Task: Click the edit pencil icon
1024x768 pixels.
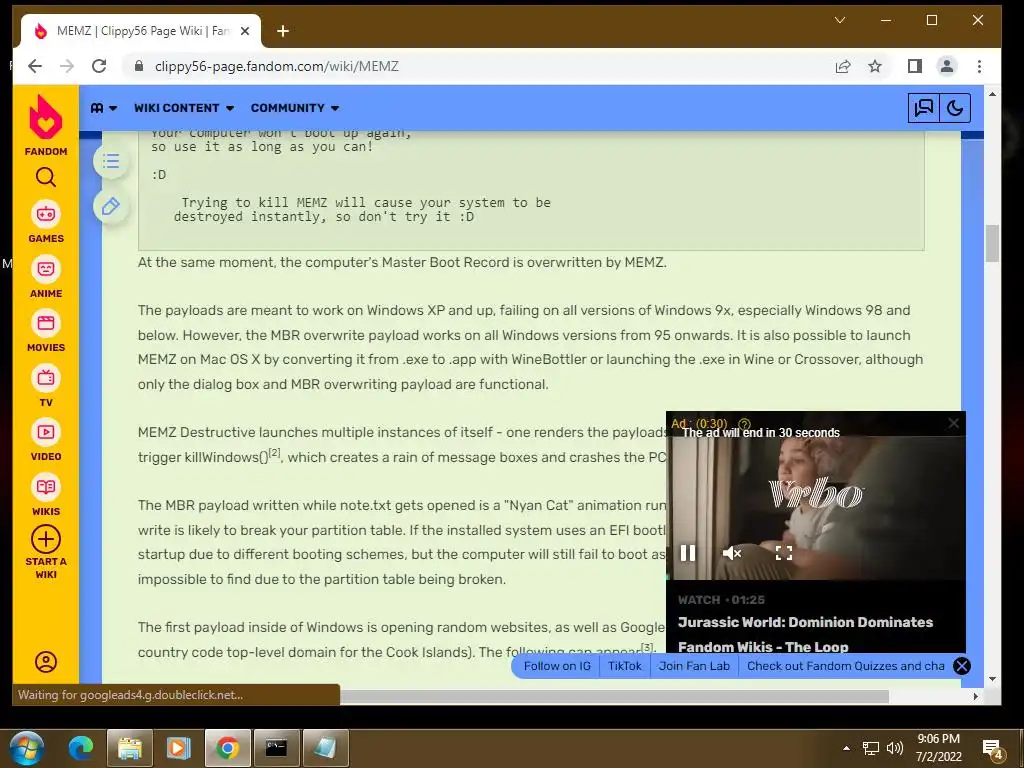Action: pyautogui.click(x=111, y=206)
